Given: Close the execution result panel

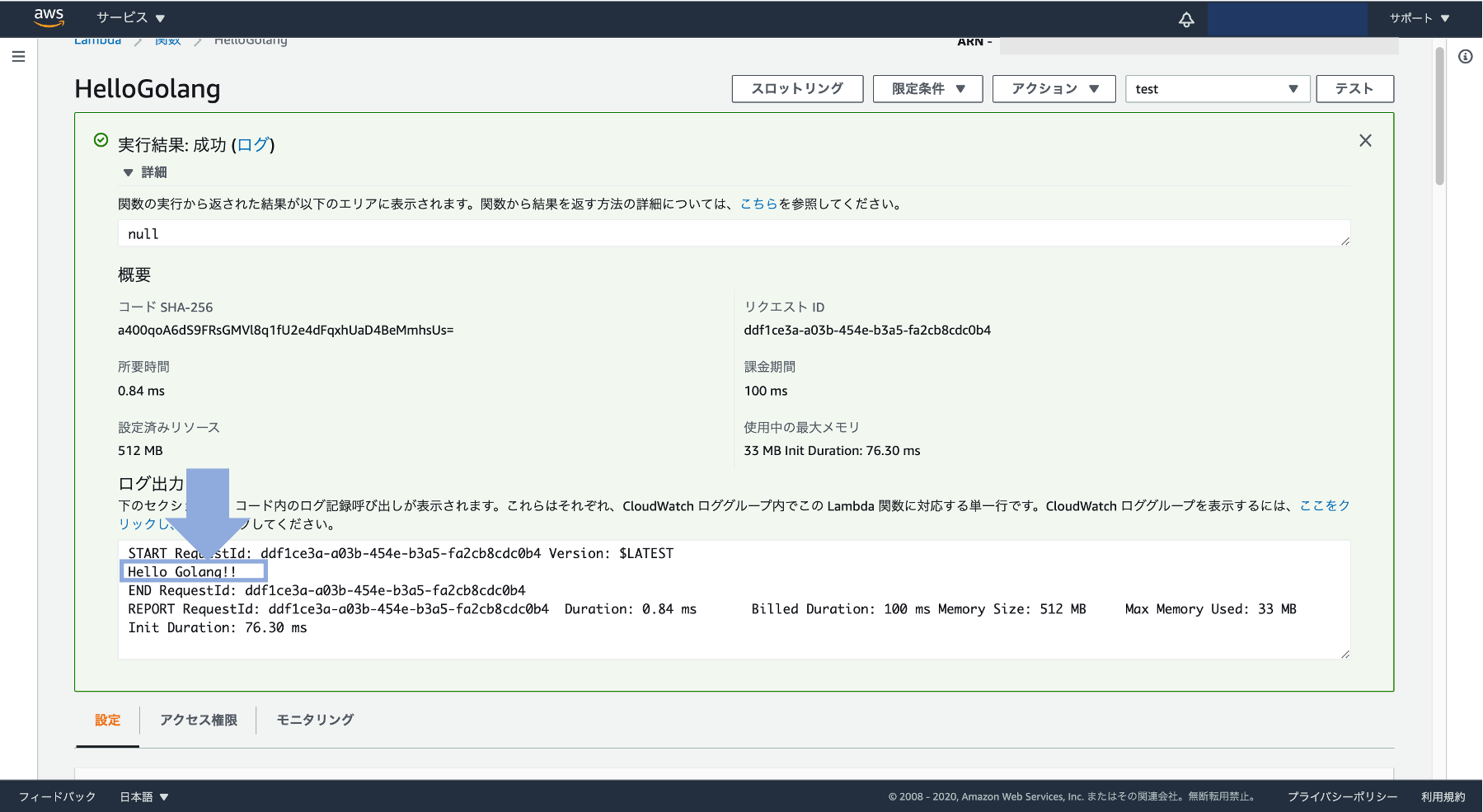Looking at the screenshot, I should (1365, 141).
